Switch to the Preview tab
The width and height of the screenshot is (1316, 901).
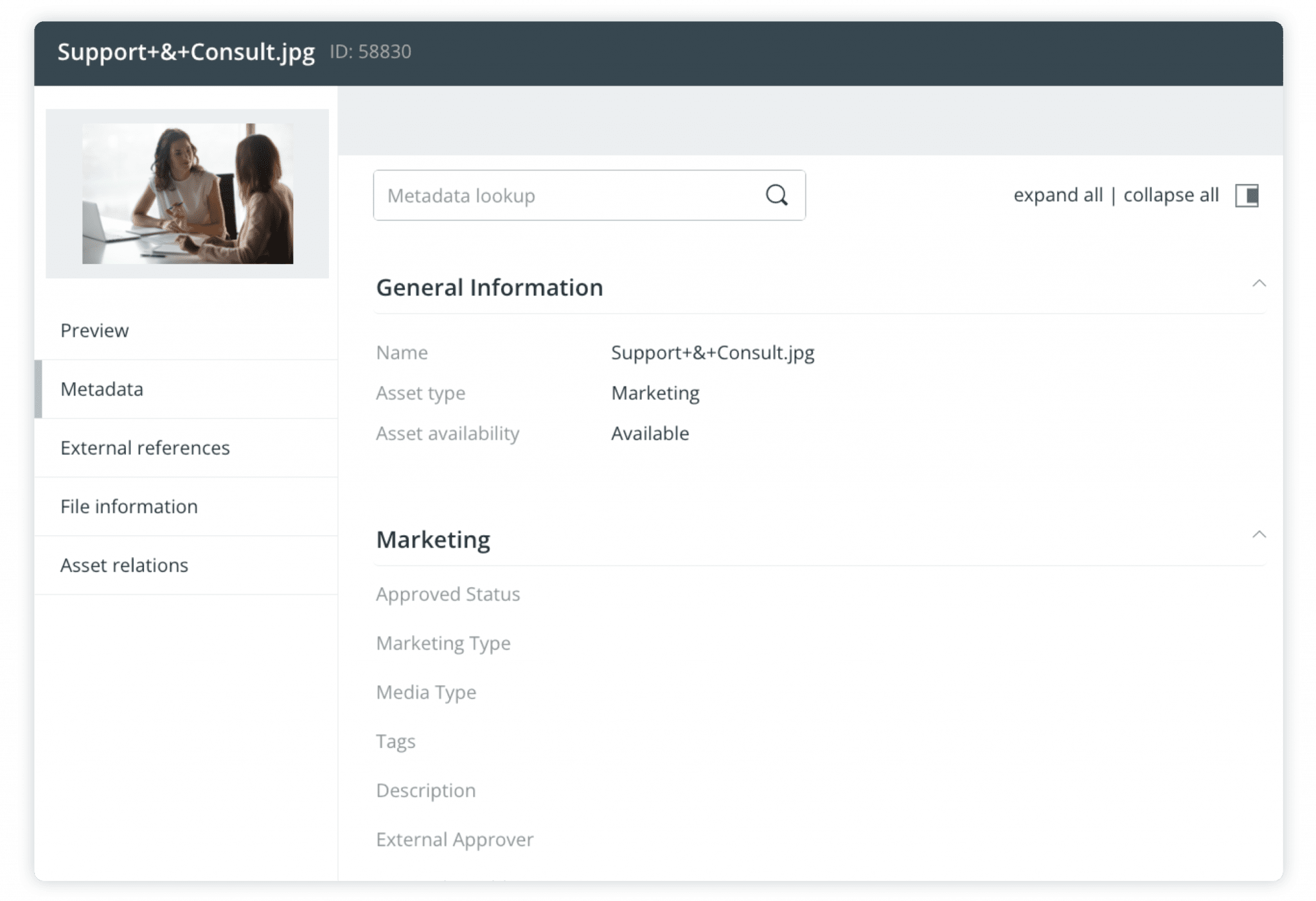coord(94,330)
